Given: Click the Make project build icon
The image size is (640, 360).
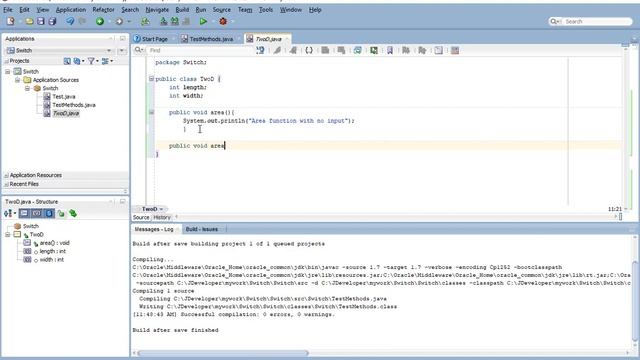Looking at the screenshot, I should point(164,21).
